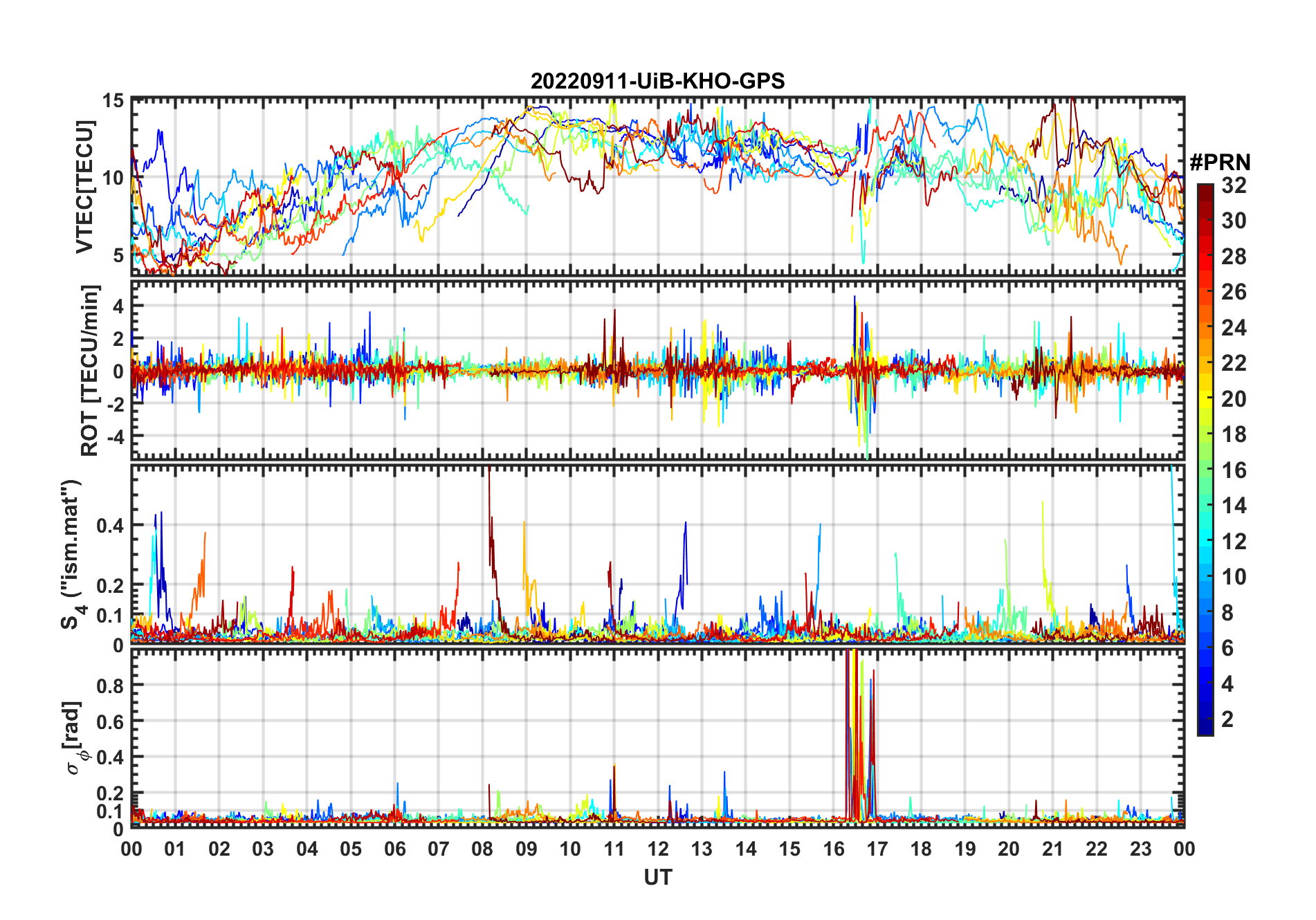Choose colorbar tick label 2

click(1227, 719)
